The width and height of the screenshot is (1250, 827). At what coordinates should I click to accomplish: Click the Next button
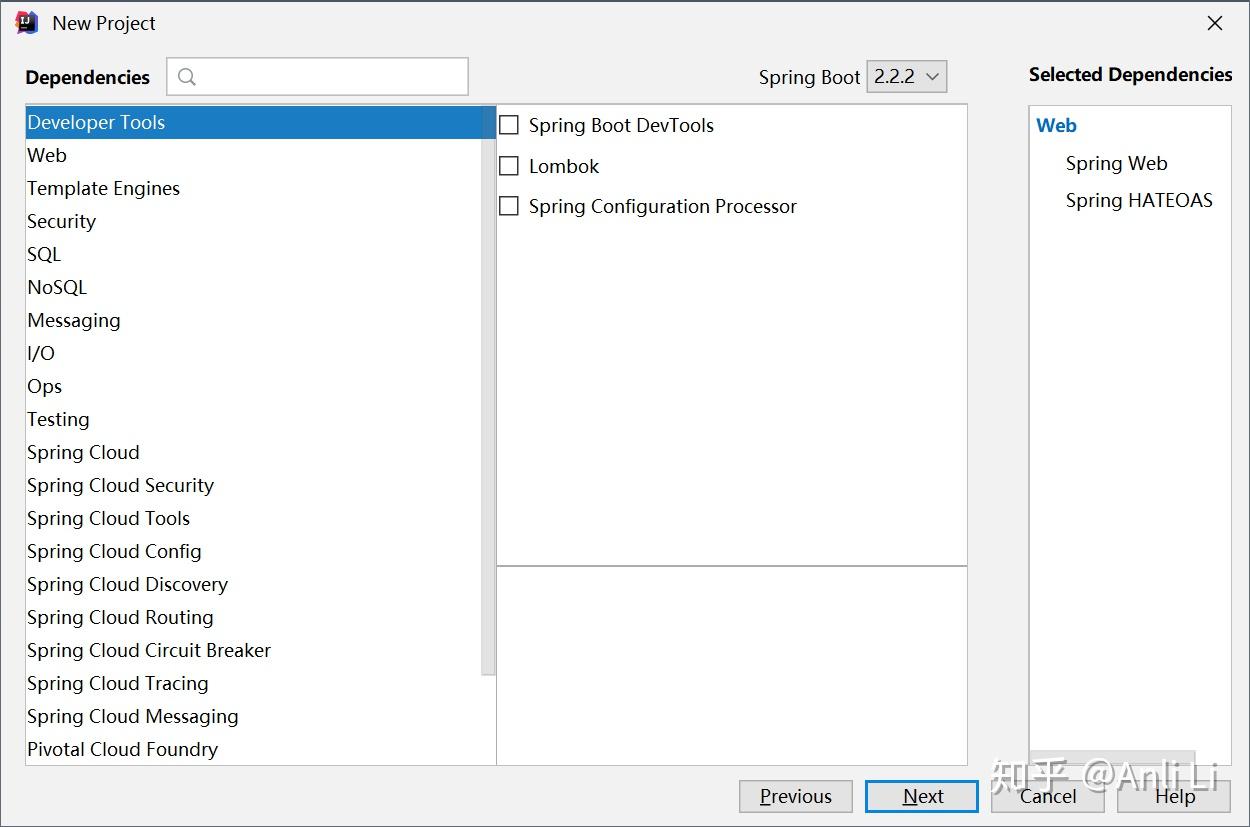pos(922,796)
